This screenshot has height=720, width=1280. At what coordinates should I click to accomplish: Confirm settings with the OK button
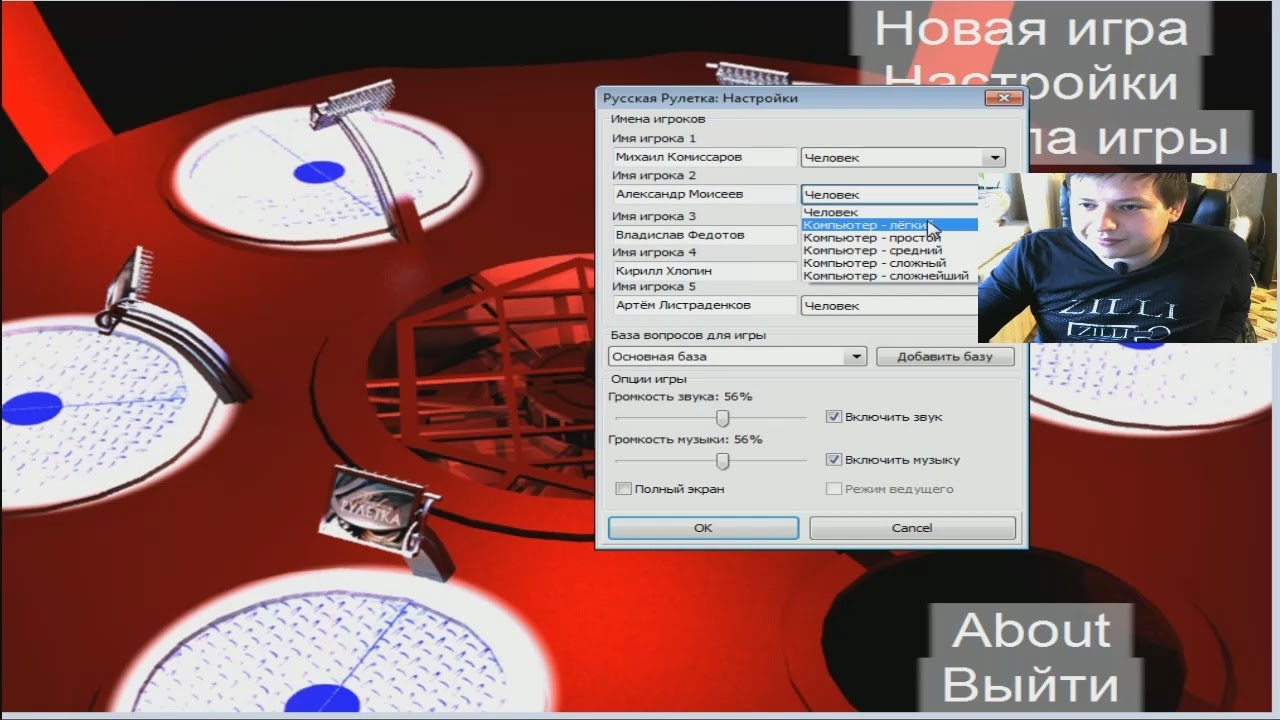[703, 528]
